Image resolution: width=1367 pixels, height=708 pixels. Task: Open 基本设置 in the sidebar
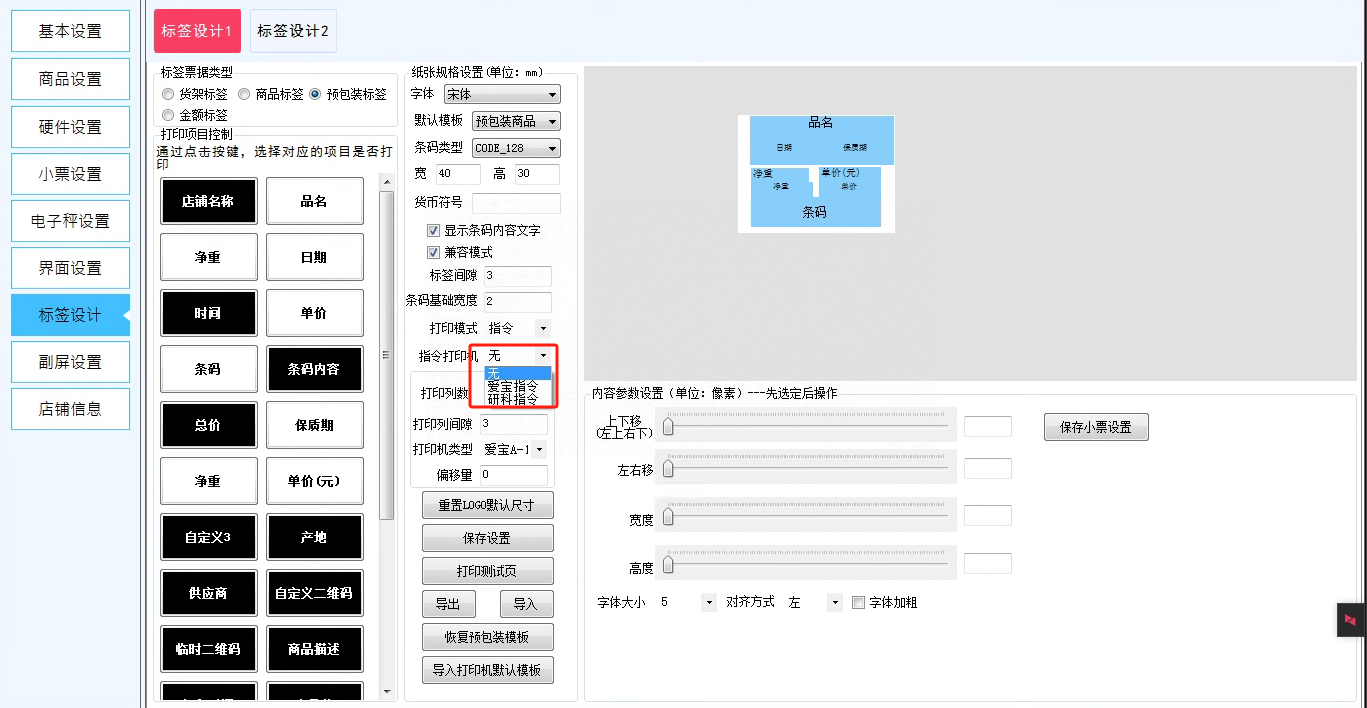(70, 31)
